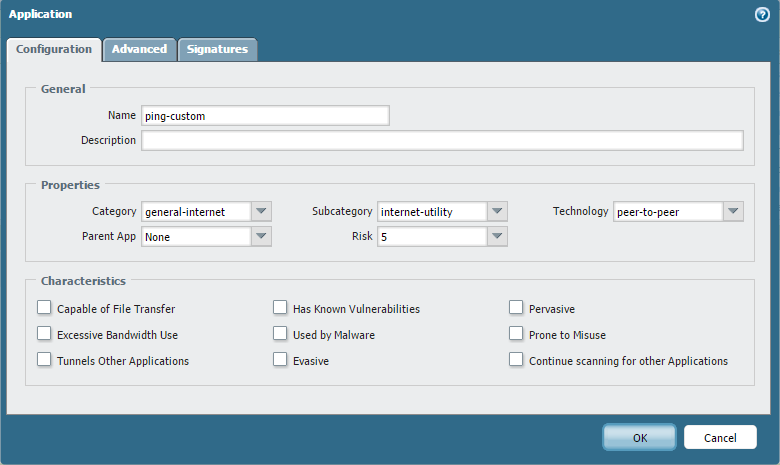Click the Cancel button

coord(720,437)
